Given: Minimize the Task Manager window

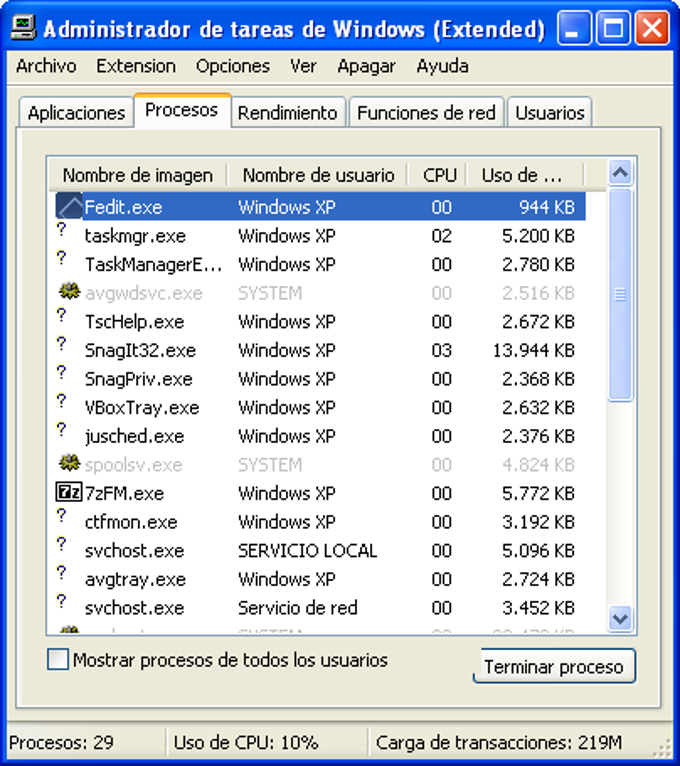Looking at the screenshot, I should pyautogui.click(x=574, y=28).
